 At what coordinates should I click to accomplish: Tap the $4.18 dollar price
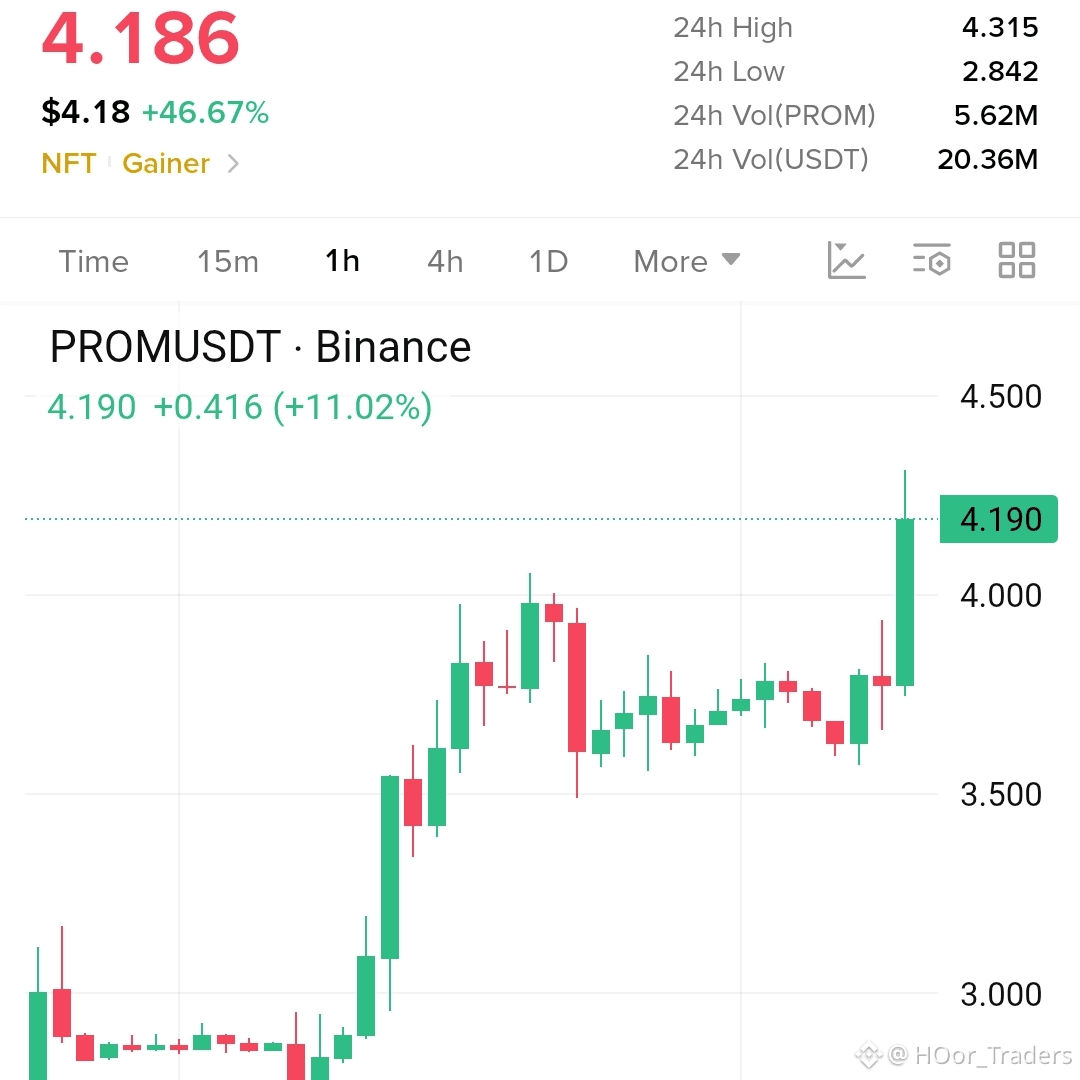point(85,112)
